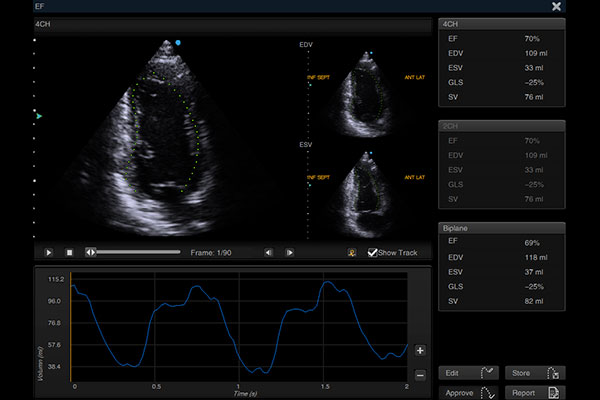Viewport: 600px width, 400px height.
Task: Select the 4CH results panel header
Action: click(502, 24)
